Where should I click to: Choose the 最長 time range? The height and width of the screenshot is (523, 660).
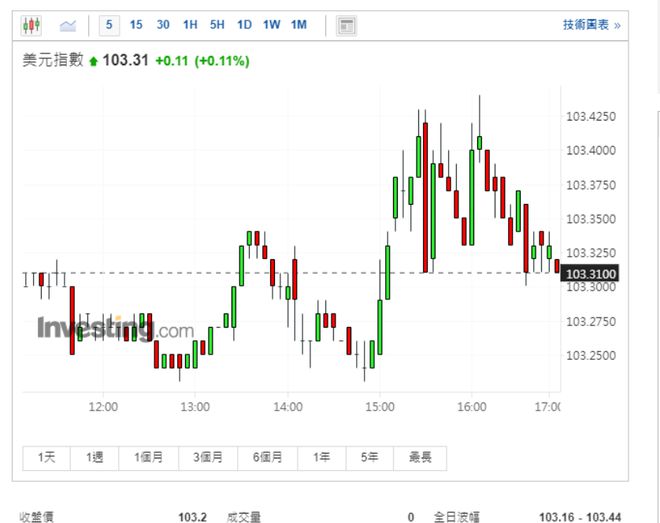(x=420, y=458)
